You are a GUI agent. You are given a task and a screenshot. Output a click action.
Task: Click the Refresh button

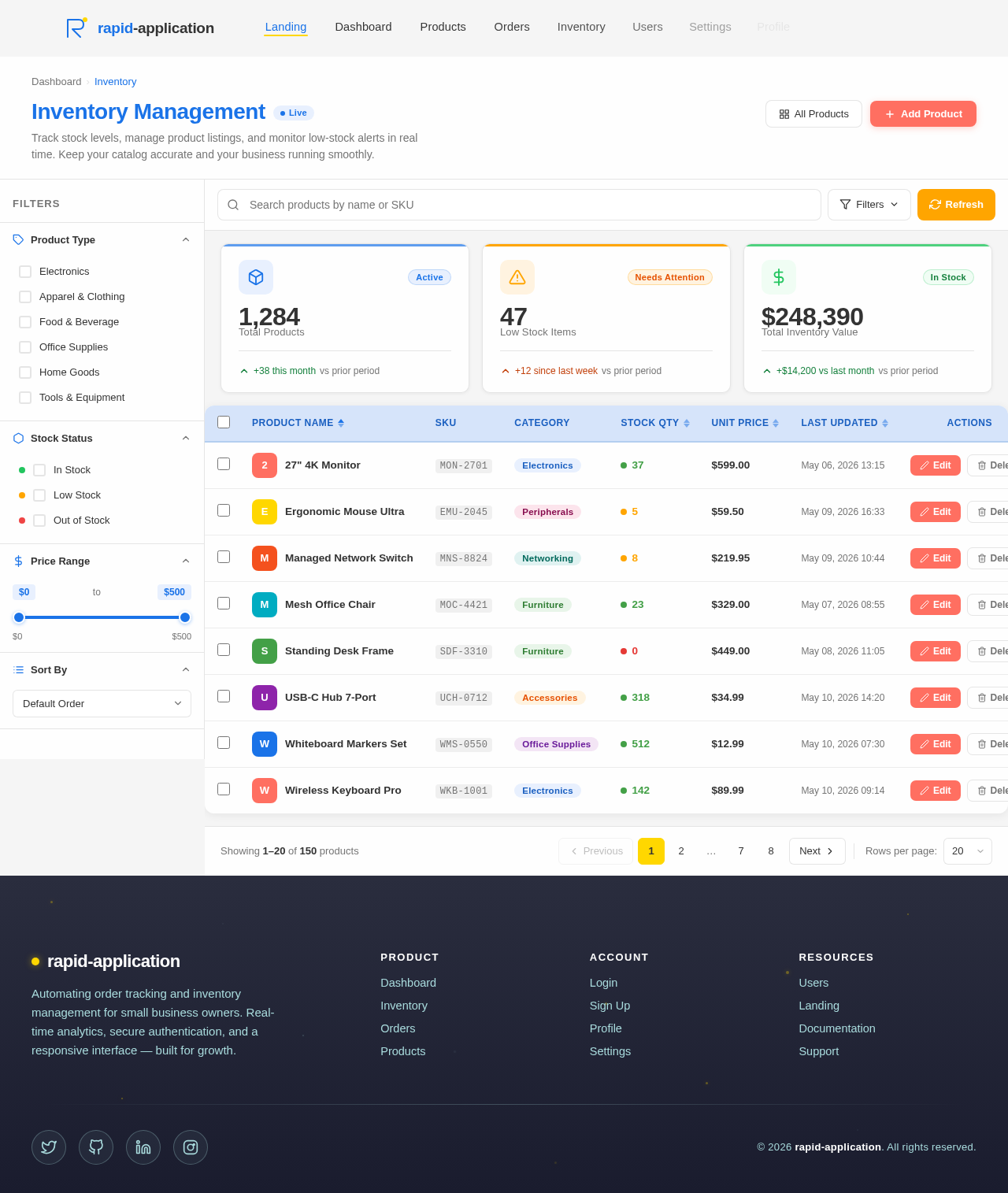pyautogui.click(x=956, y=205)
